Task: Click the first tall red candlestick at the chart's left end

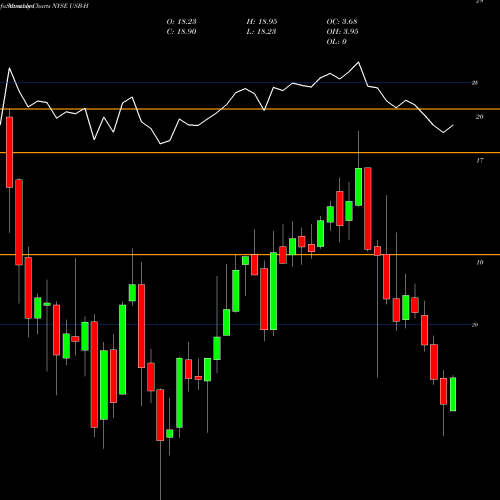Action: [x=9, y=152]
